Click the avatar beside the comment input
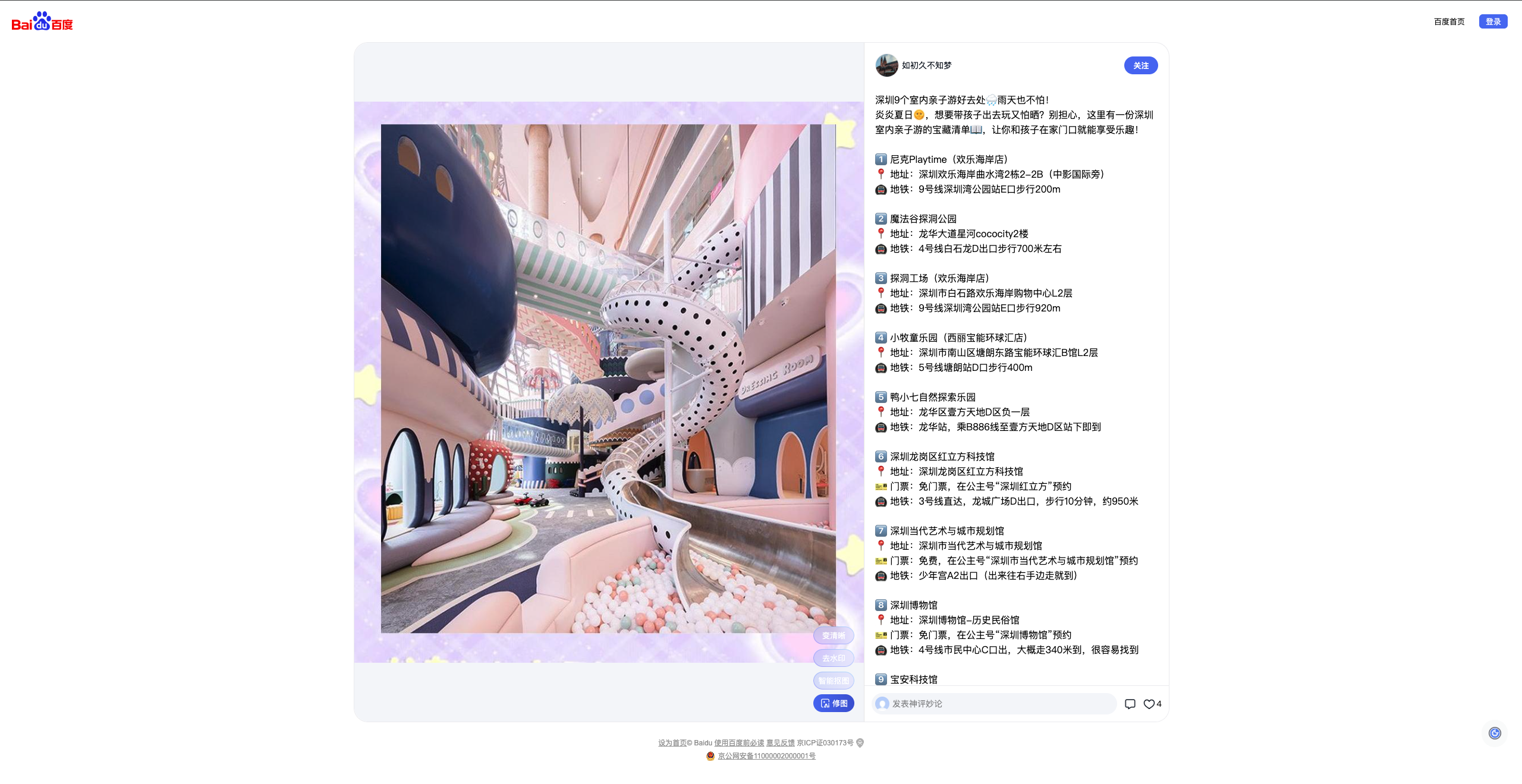 882,703
